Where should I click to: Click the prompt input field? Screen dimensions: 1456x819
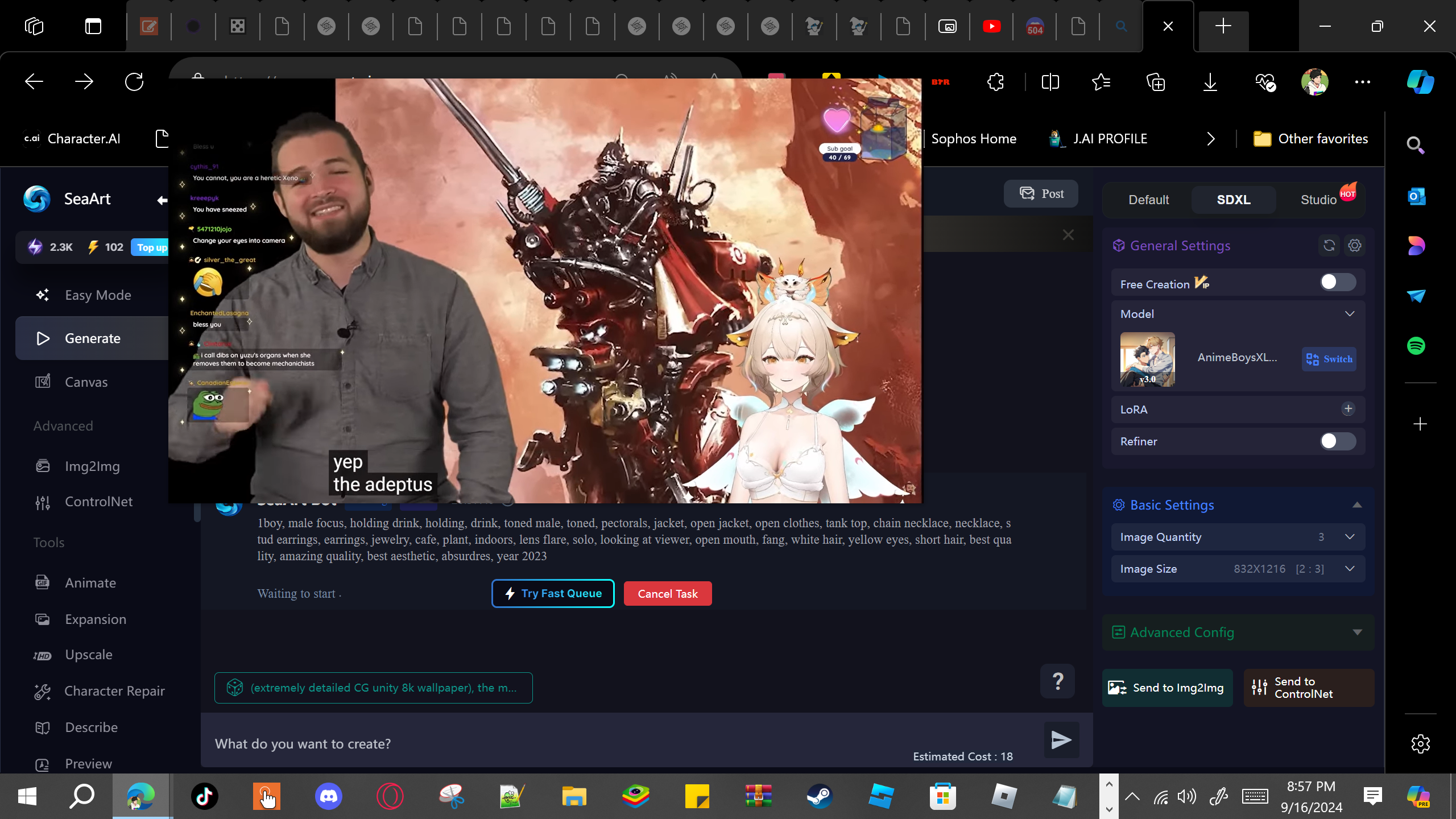pyautogui.click(x=620, y=743)
